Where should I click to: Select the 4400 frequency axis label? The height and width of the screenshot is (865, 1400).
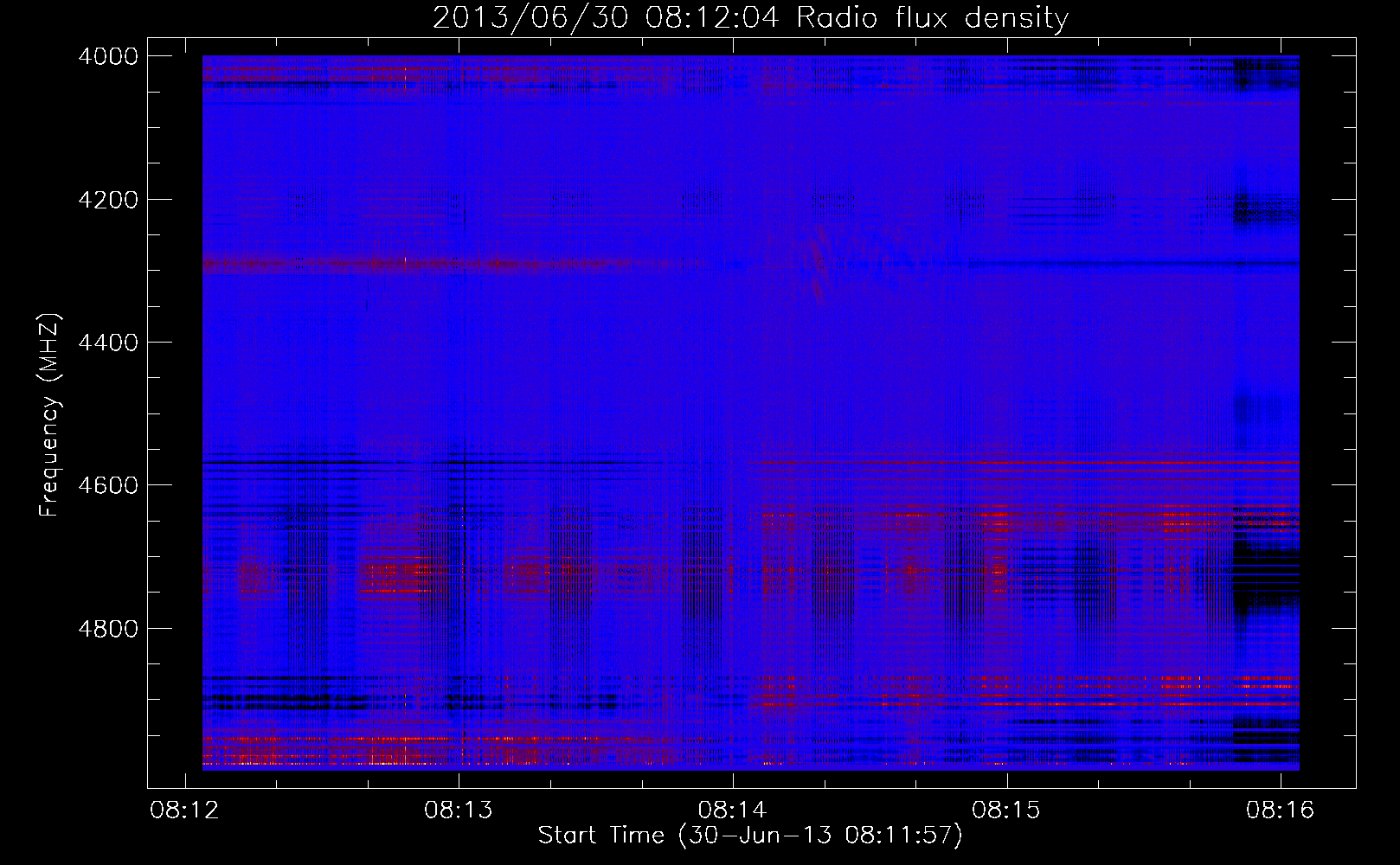click(x=108, y=343)
